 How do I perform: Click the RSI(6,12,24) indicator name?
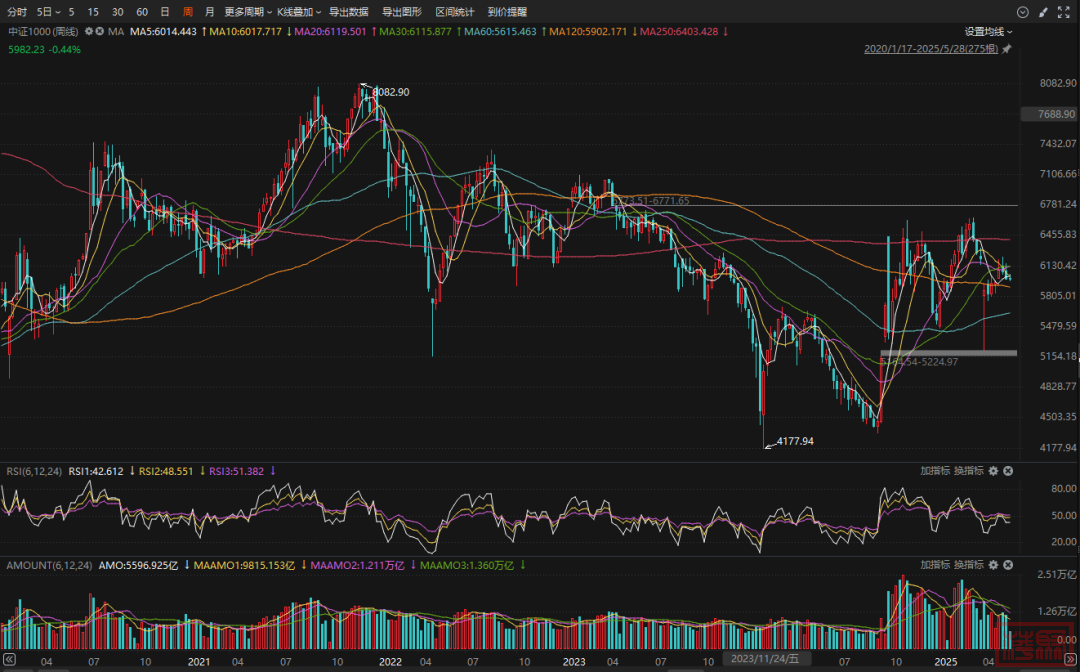[x=34, y=472]
